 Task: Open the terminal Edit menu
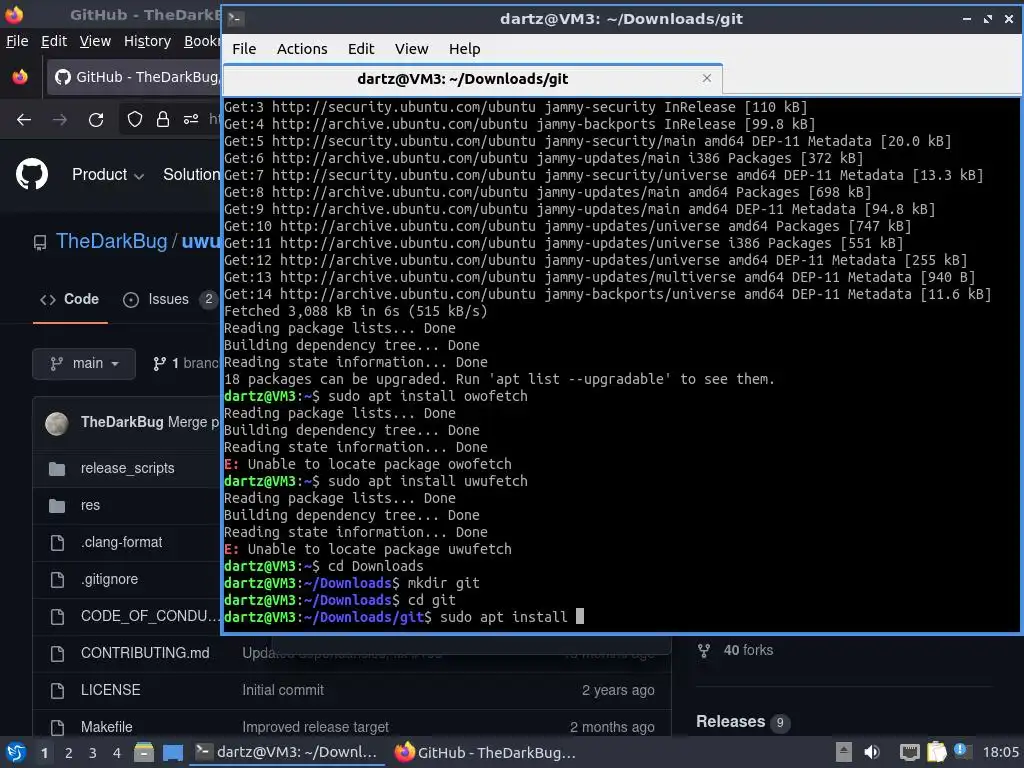click(360, 49)
